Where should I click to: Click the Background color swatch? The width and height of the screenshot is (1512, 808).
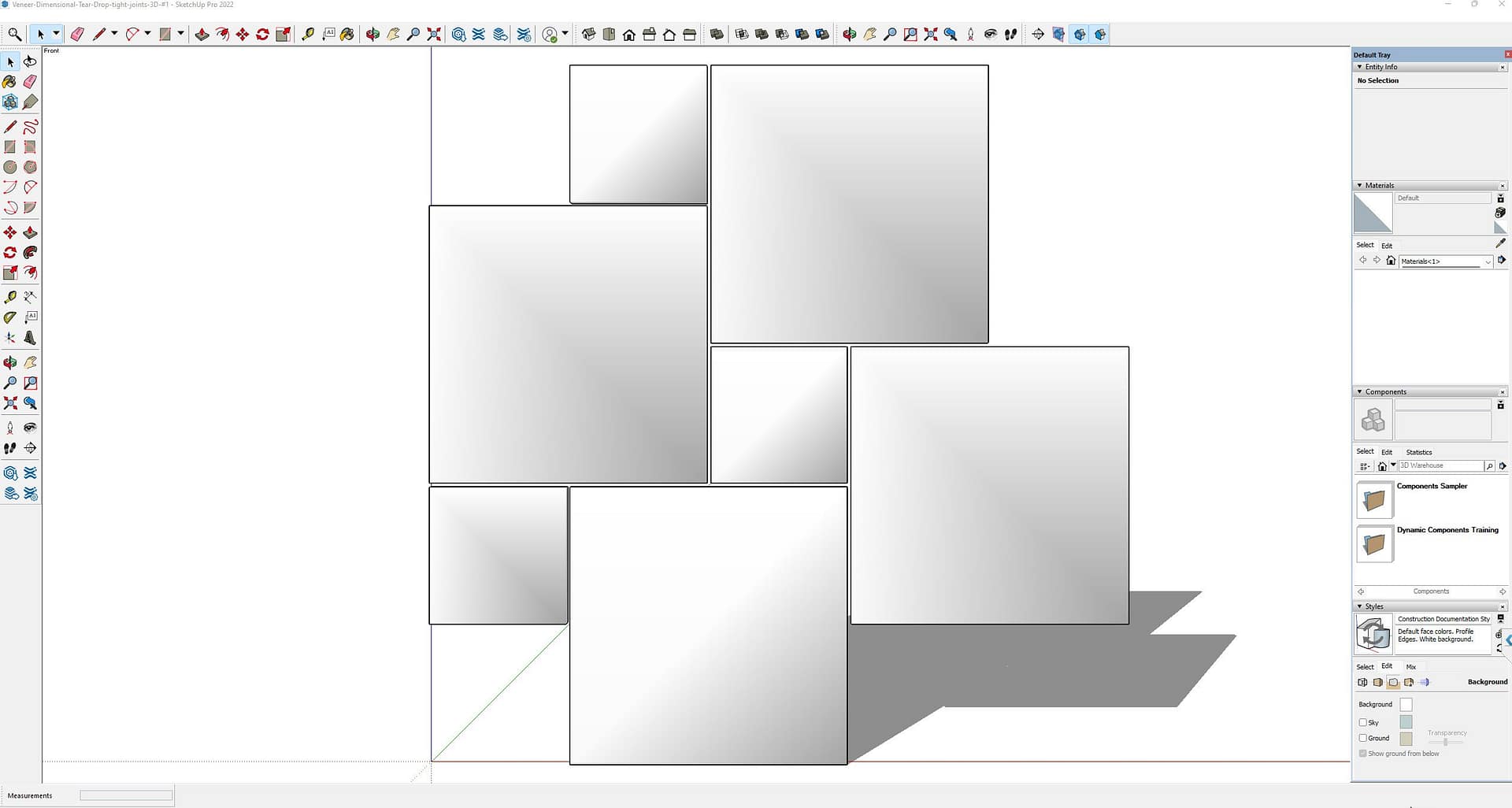pos(1406,704)
